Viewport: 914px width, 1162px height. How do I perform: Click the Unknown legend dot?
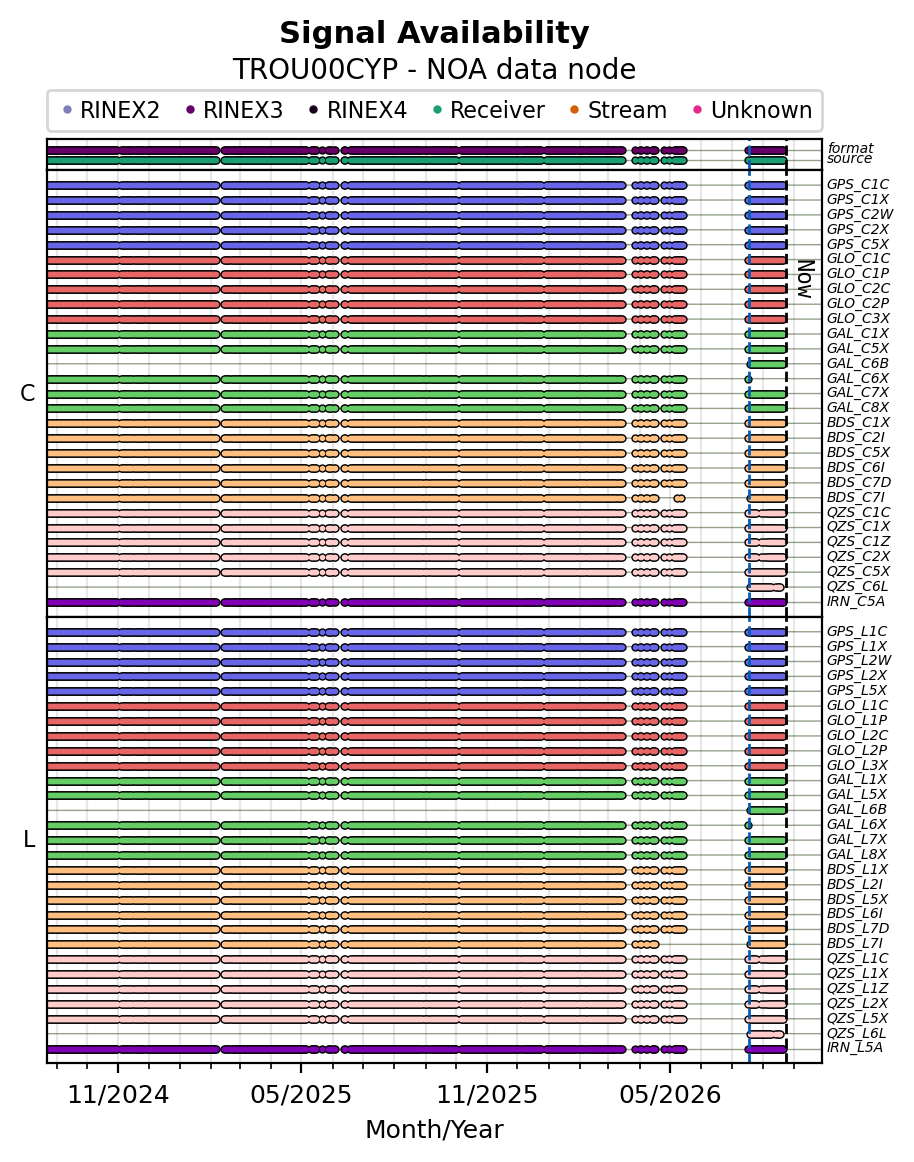(698, 110)
